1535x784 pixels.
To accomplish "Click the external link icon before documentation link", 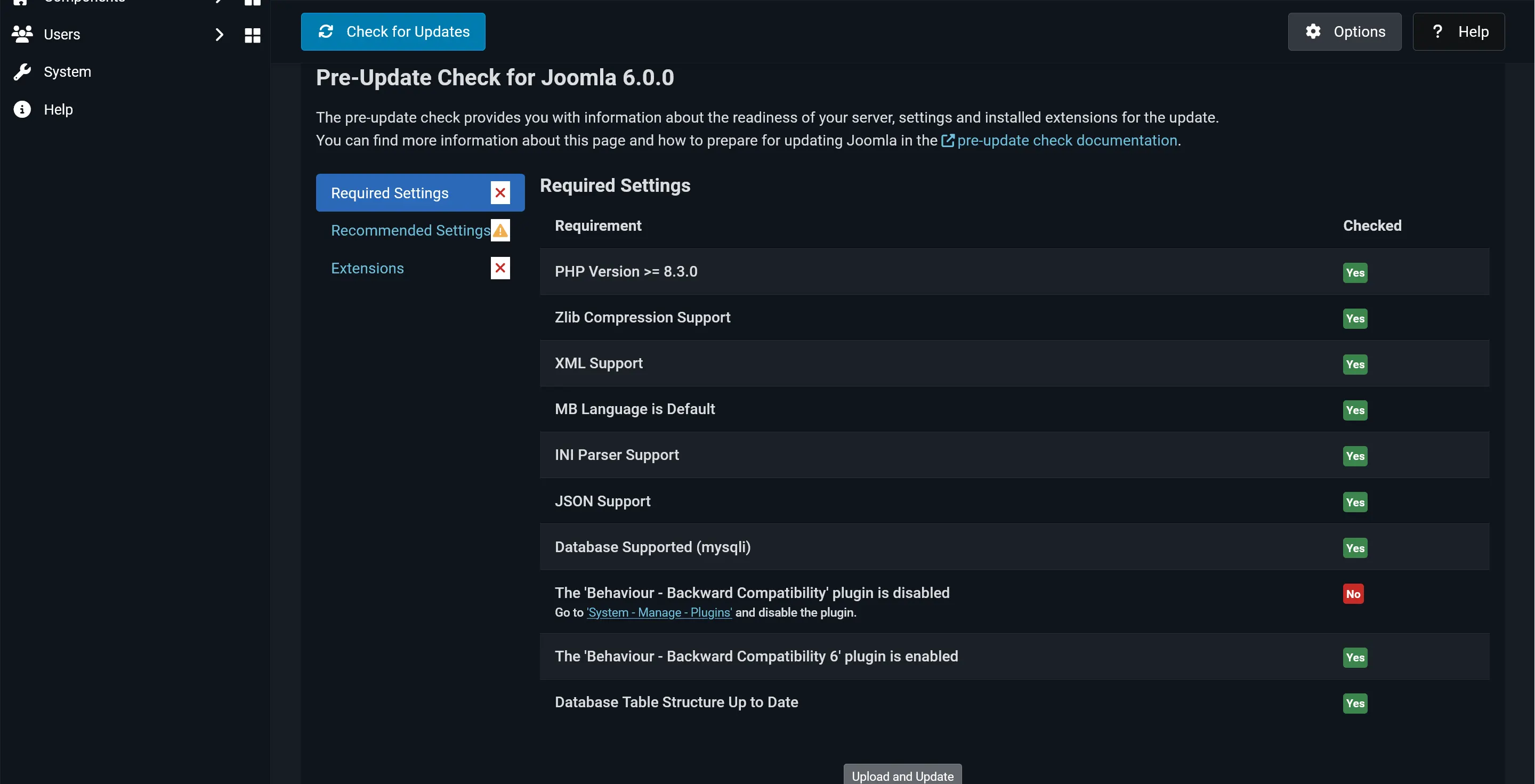I will tap(948, 141).
